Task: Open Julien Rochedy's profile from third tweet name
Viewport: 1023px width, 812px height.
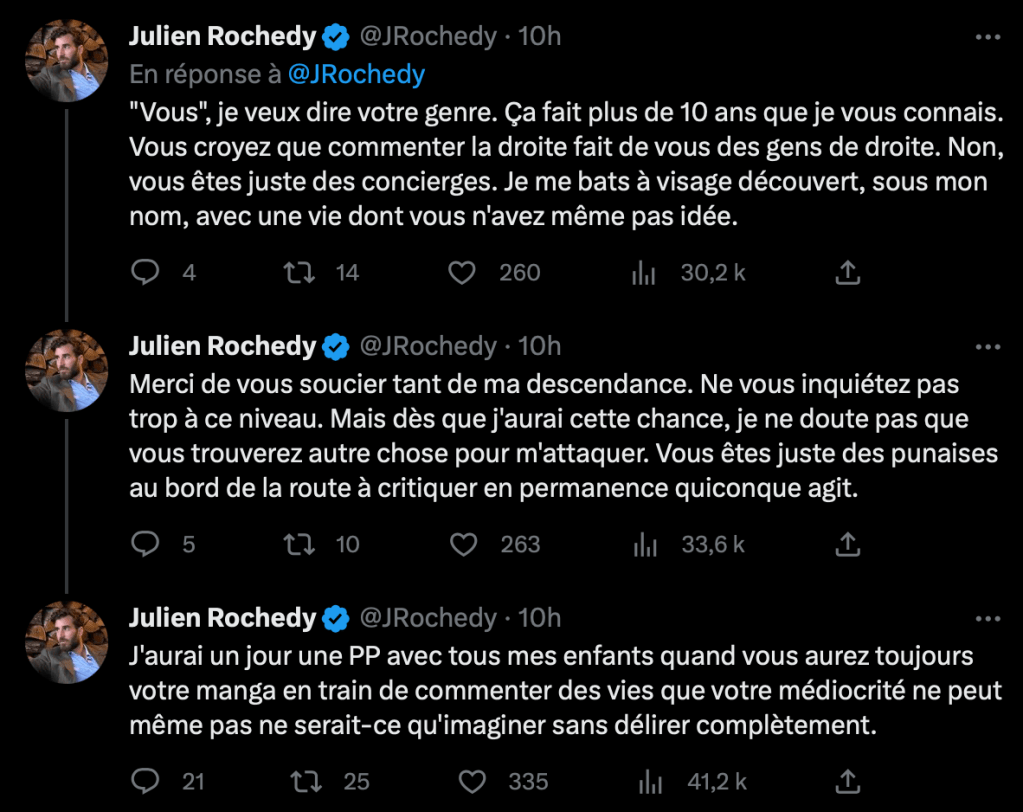Action: click(222, 618)
